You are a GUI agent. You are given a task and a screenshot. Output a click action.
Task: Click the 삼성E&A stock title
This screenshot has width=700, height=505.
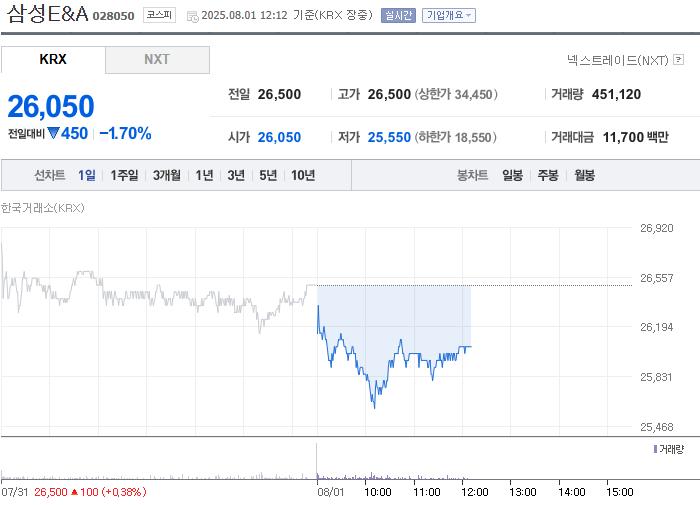[48, 14]
